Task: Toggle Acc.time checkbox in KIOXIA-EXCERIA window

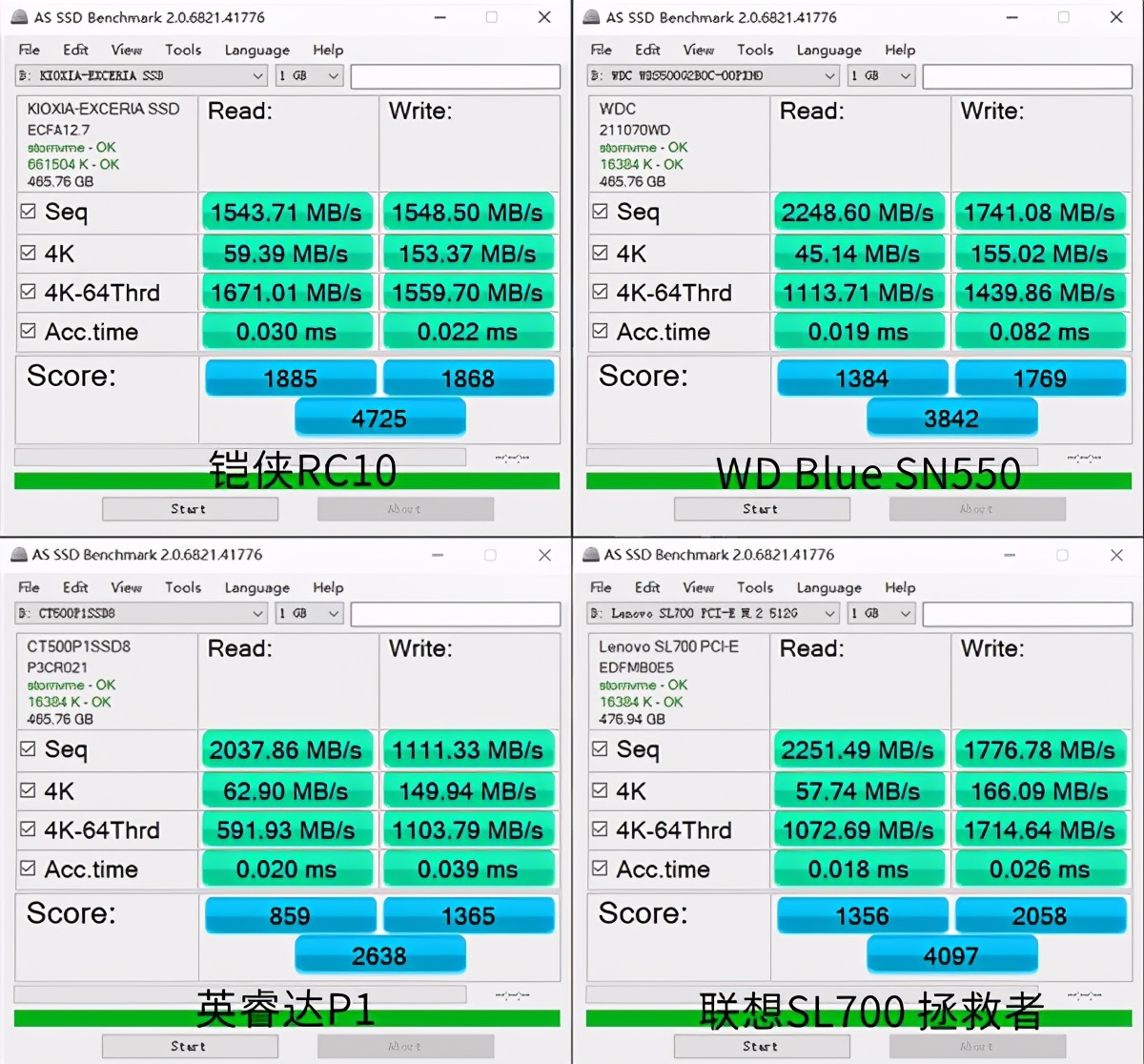Action: (28, 331)
